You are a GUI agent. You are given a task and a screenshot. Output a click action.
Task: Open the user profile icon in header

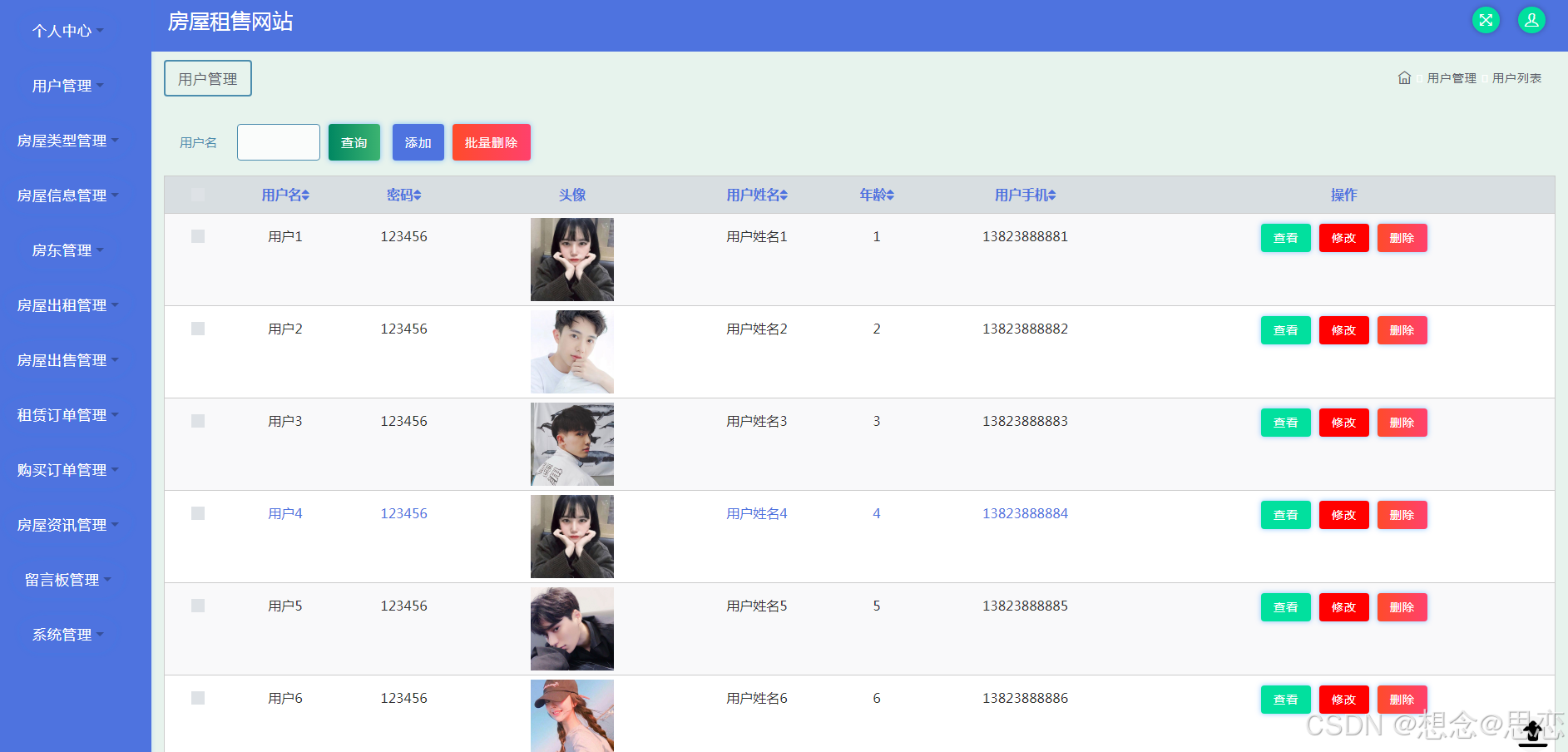pos(1531,20)
